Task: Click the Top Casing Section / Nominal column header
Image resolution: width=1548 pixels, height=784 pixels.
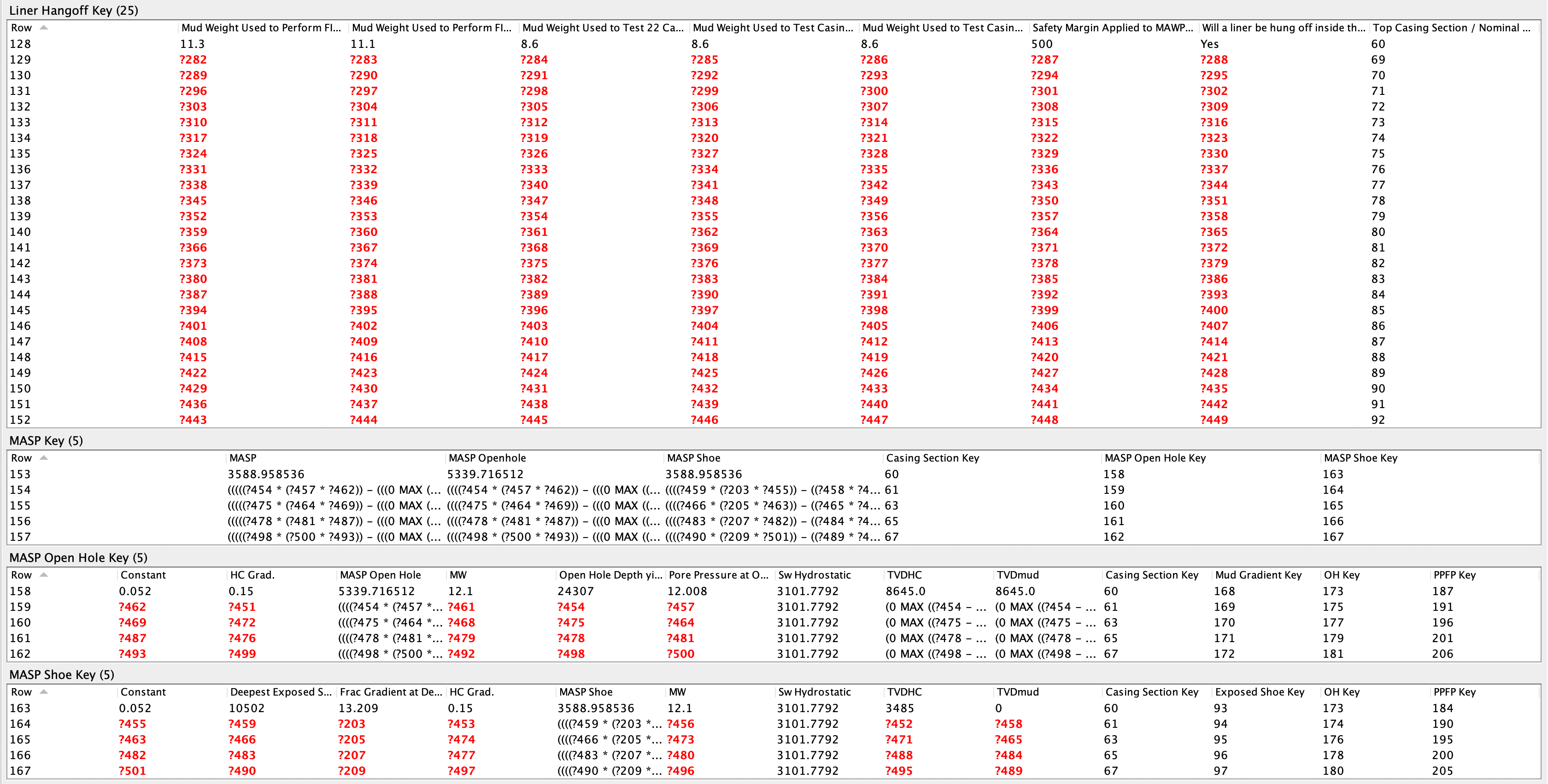Action: [x=1451, y=28]
